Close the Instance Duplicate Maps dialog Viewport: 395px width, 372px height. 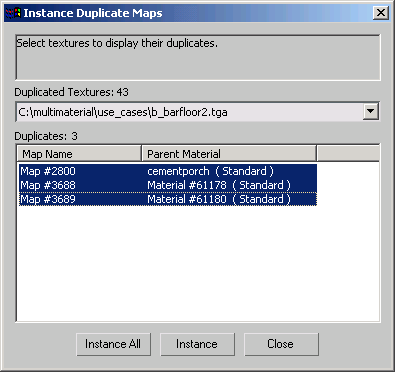[381, 13]
